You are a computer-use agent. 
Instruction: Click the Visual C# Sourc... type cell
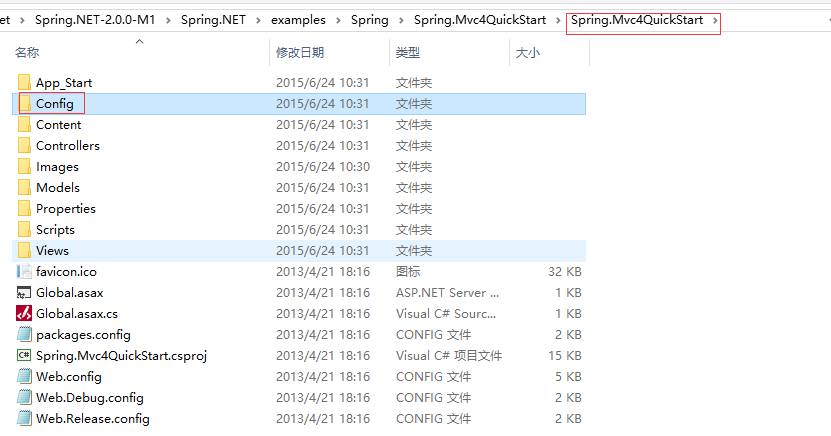[x=446, y=314]
